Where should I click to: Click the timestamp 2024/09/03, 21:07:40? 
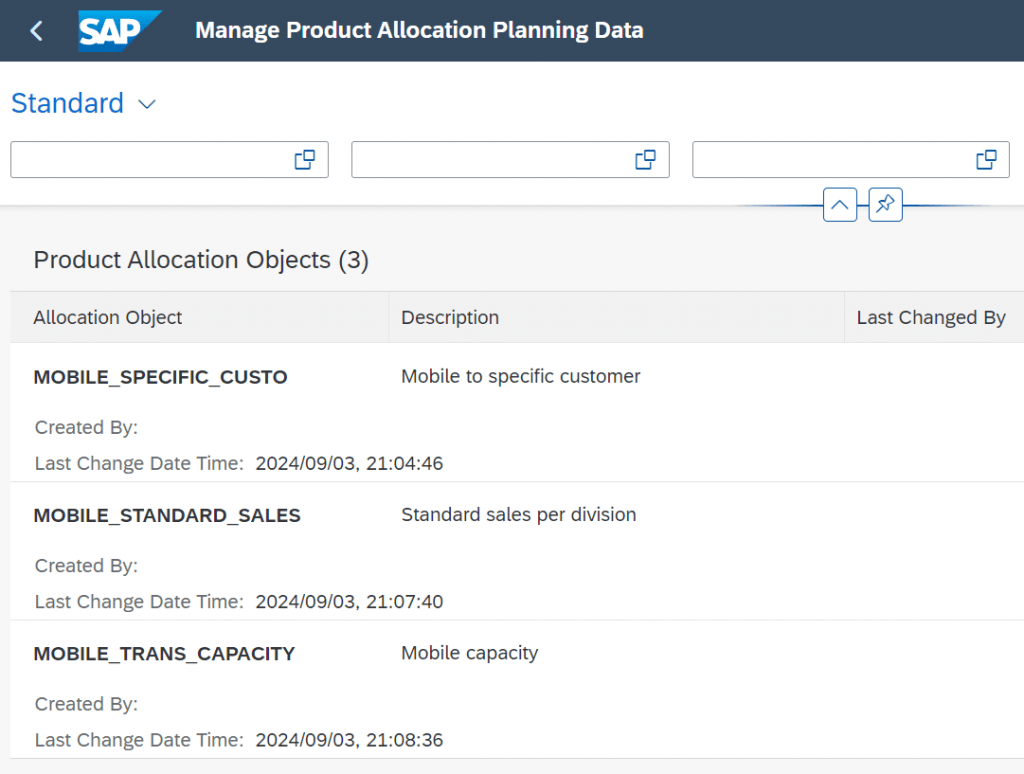coord(349,602)
